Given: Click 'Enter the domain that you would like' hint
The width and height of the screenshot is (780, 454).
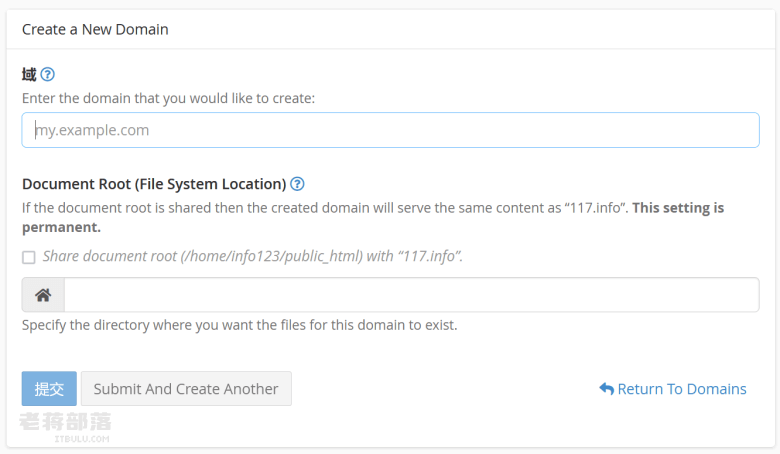Looking at the screenshot, I should 168,98.
